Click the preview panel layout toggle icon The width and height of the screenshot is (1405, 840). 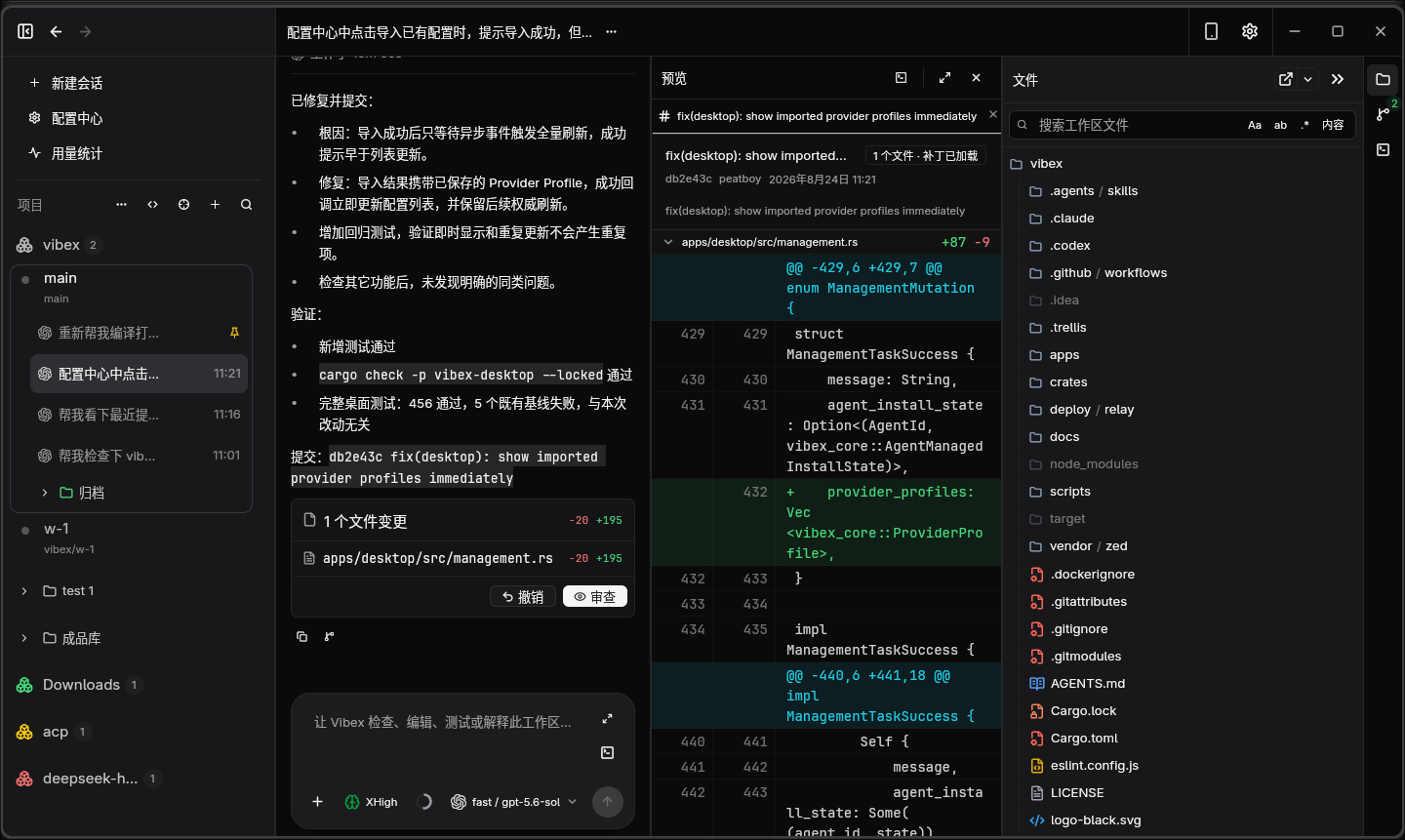902,78
